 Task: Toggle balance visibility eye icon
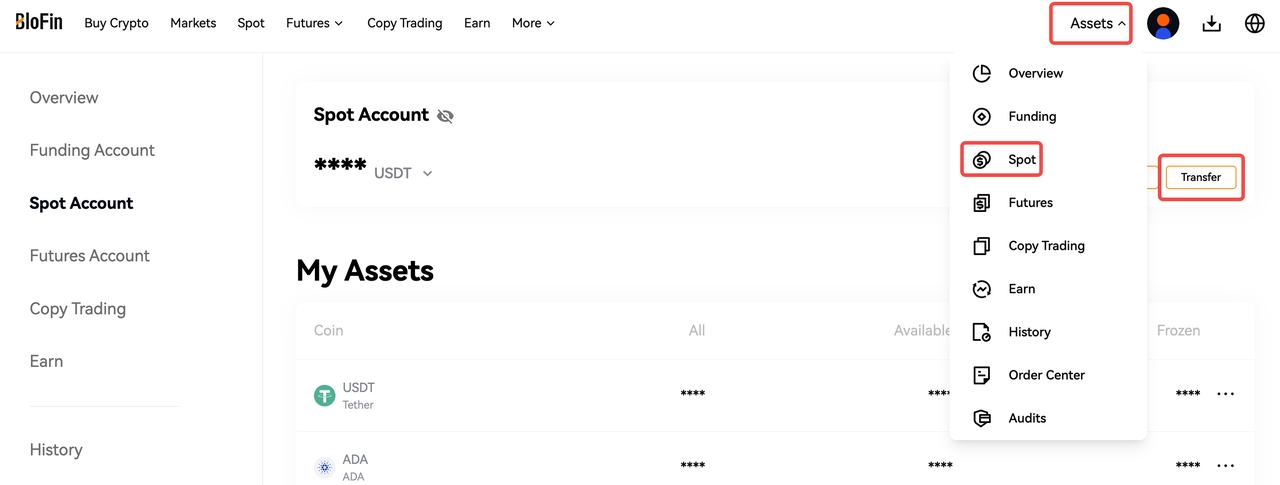point(445,116)
